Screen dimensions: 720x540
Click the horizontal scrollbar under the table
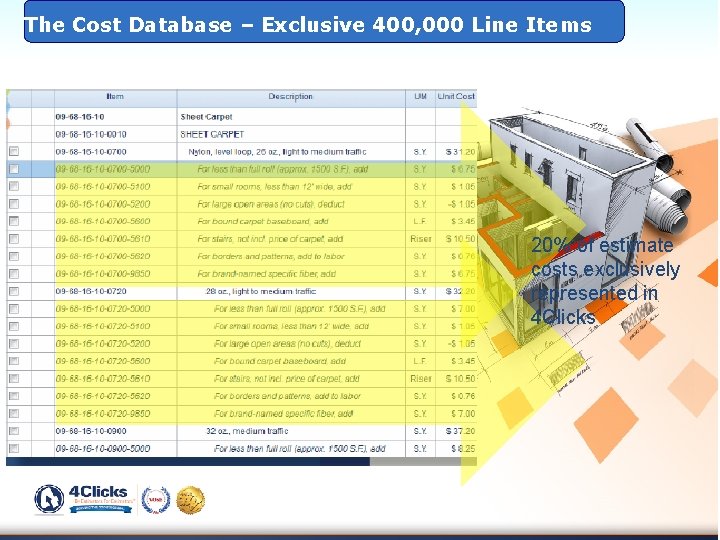click(241, 461)
